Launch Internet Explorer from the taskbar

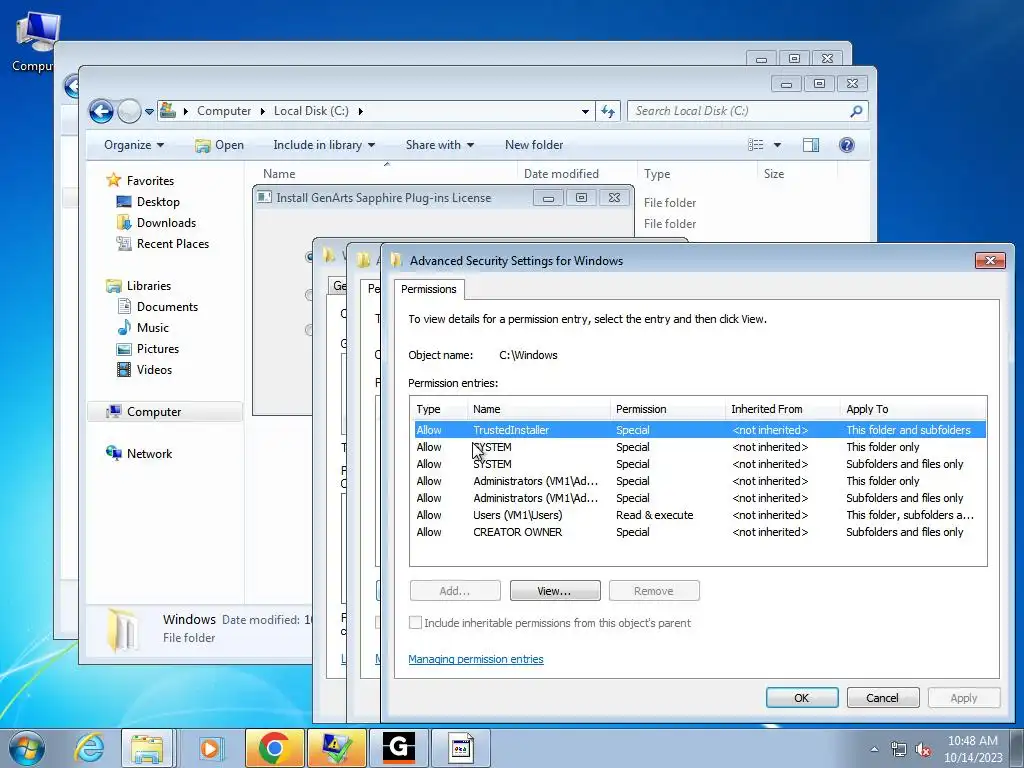89,748
